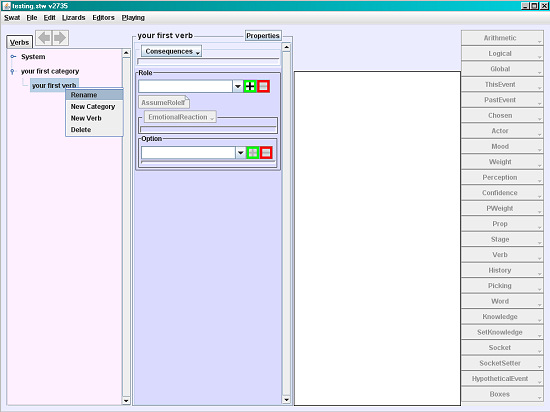Screen dimensions: 550x412
Task: Open the Lizards menu
Action: pos(74,18)
